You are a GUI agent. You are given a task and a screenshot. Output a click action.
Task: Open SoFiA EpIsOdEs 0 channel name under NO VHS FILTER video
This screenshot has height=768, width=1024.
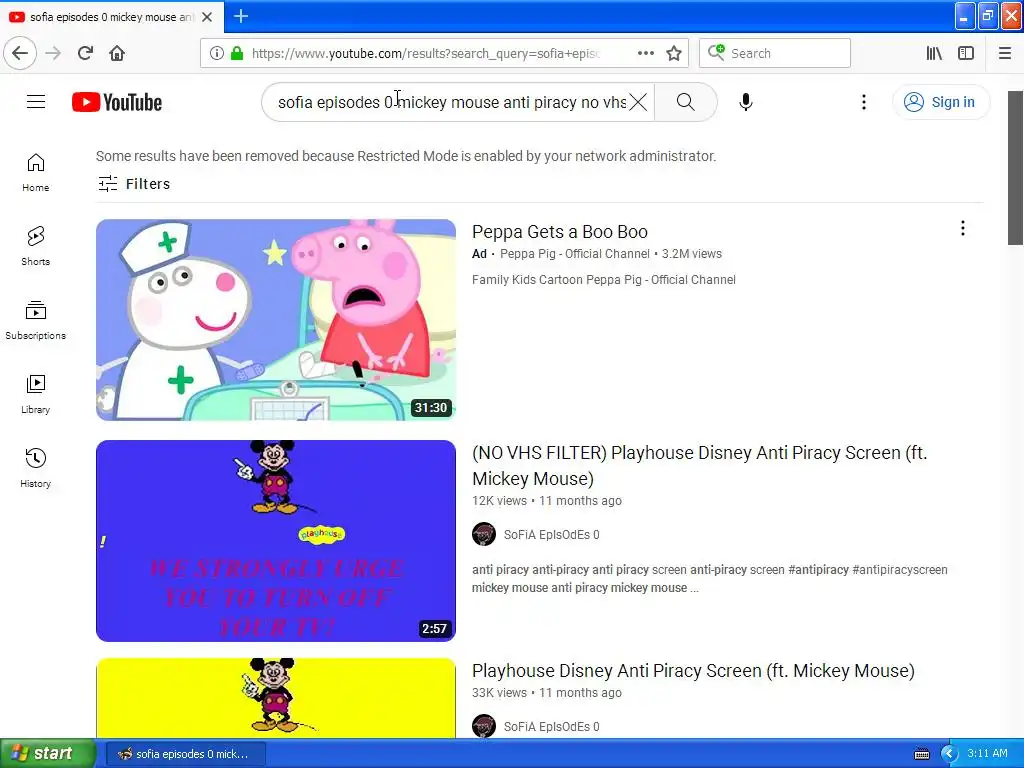pyautogui.click(x=551, y=535)
